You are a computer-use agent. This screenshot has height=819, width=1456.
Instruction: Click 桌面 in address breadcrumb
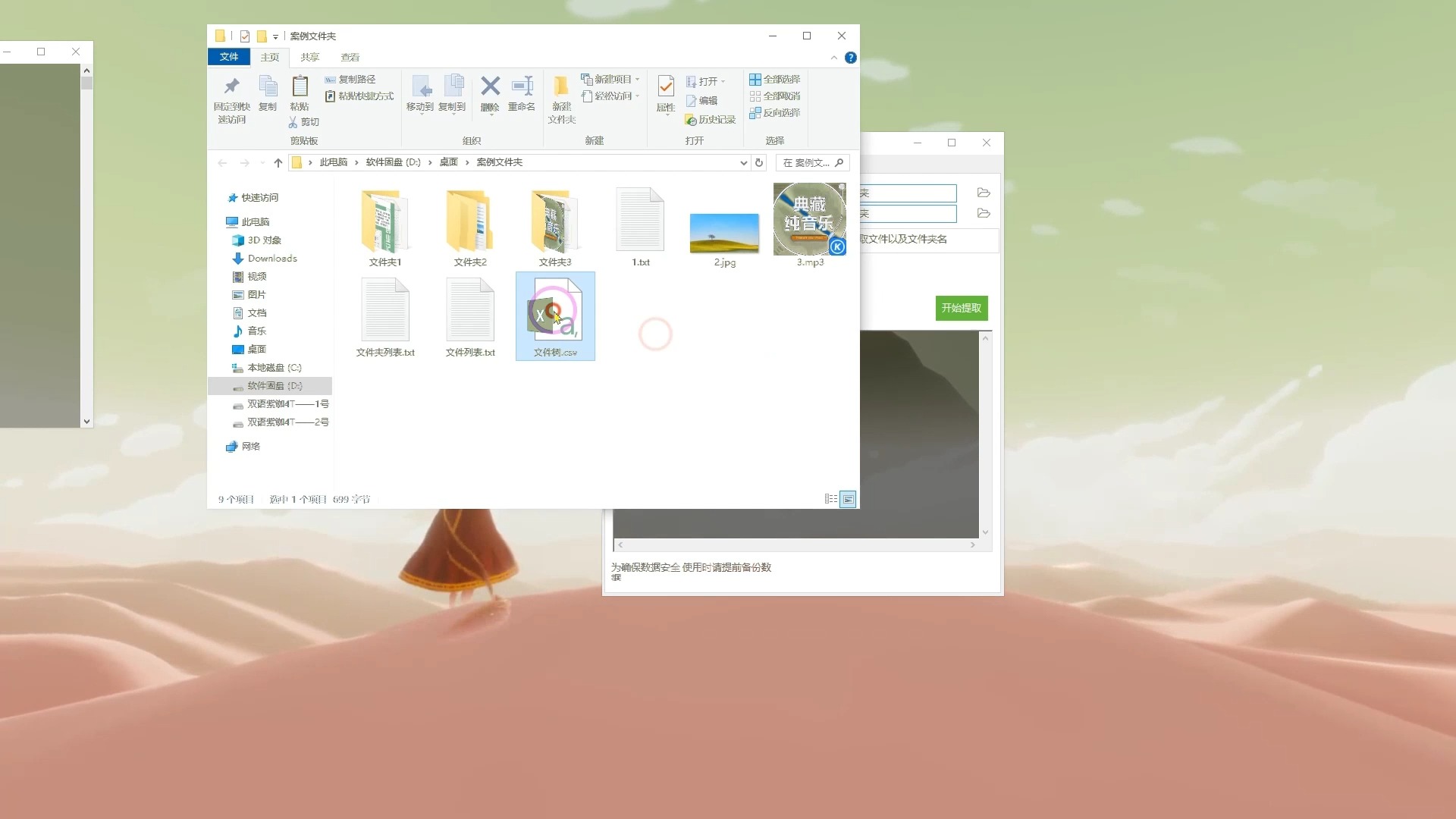pyautogui.click(x=448, y=162)
